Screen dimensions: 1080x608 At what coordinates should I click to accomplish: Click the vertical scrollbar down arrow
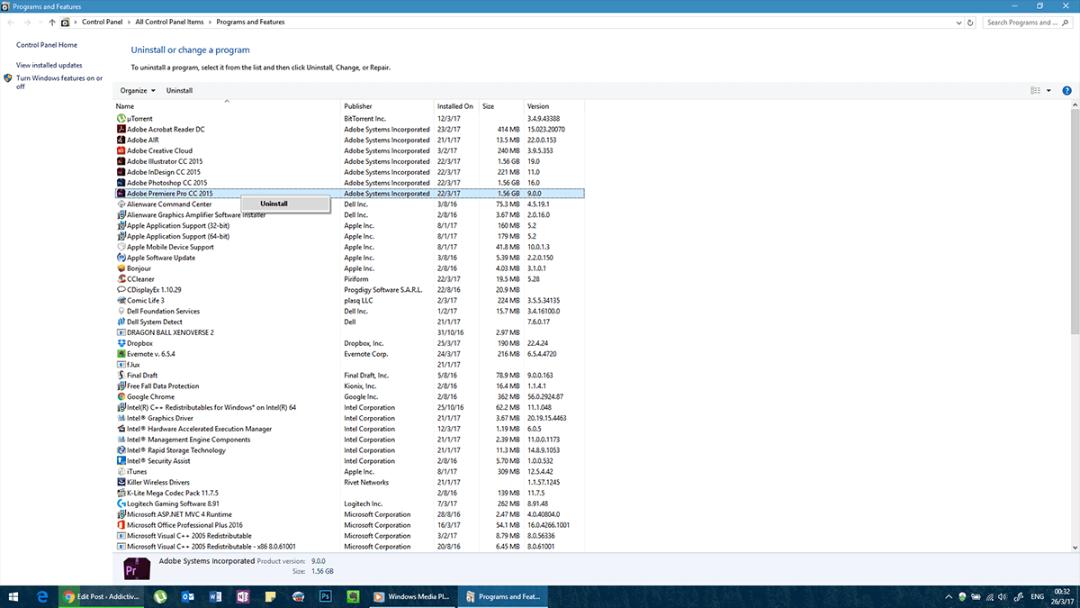1074,547
